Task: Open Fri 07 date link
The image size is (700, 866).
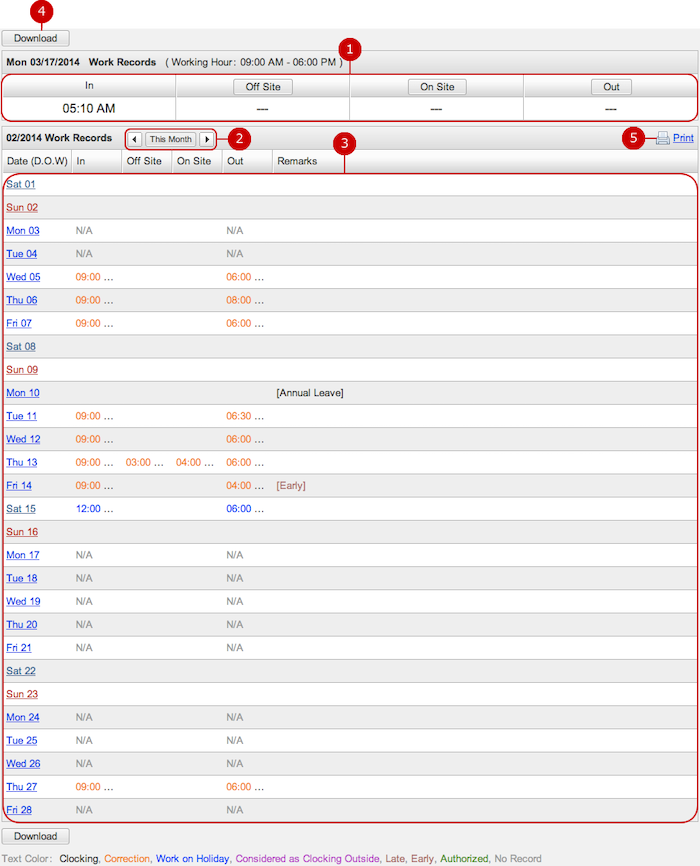Action: click(19, 324)
